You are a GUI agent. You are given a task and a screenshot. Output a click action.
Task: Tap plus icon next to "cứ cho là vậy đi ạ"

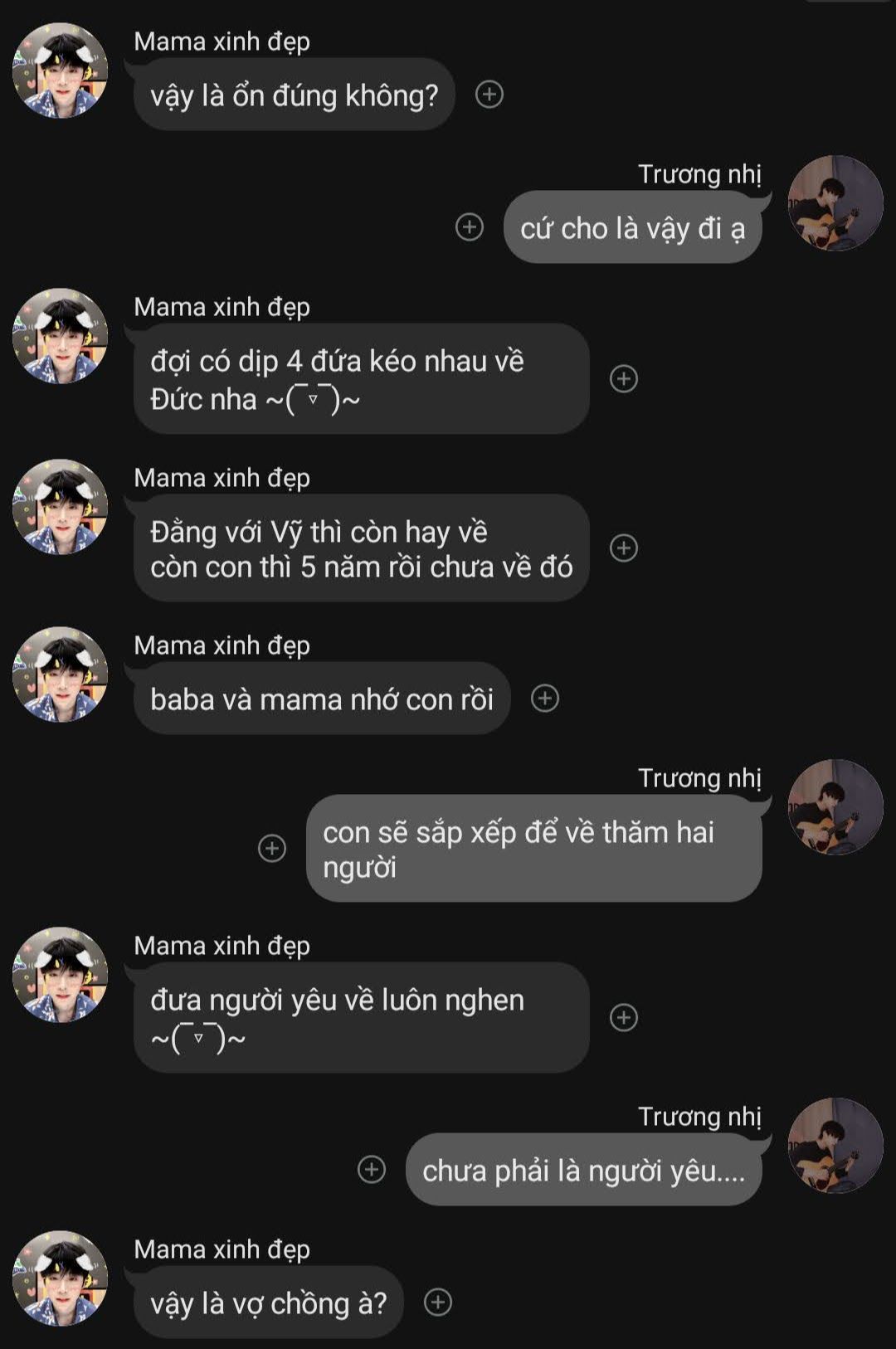point(470,226)
